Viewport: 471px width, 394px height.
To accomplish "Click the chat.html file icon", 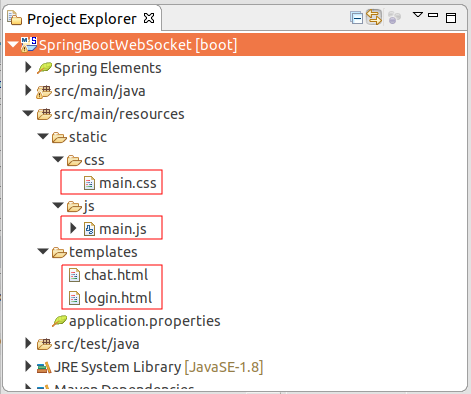I will (74, 275).
